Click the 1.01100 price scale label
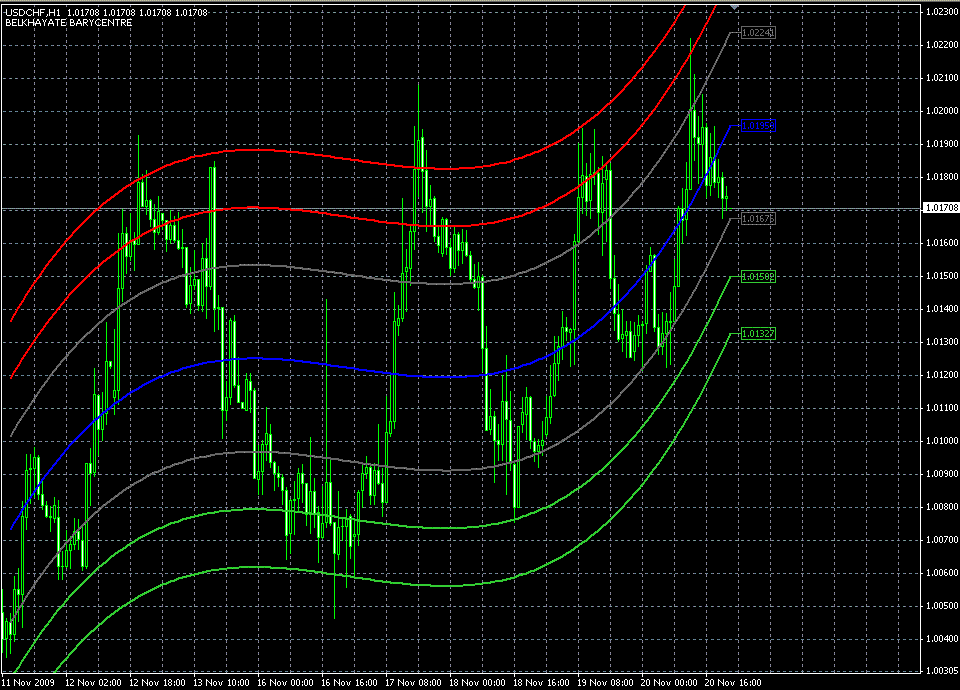The width and height of the screenshot is (960, 690). 942,408
